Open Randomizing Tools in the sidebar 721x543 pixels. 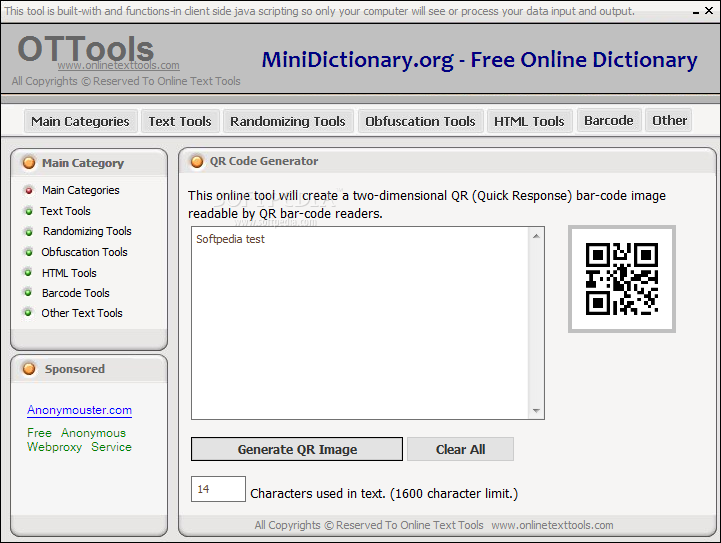point(87,231)
